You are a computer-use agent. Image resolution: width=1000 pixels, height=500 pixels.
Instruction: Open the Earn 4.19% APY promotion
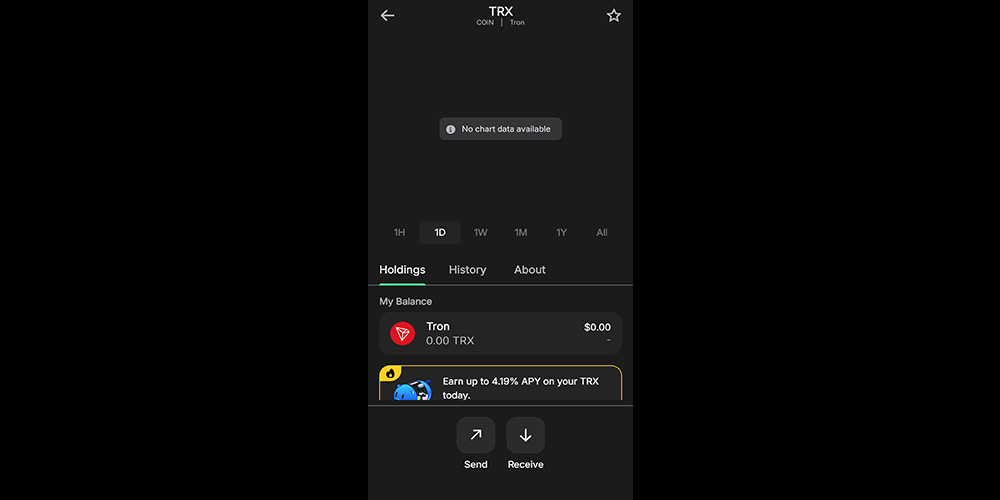click(501, 383)
